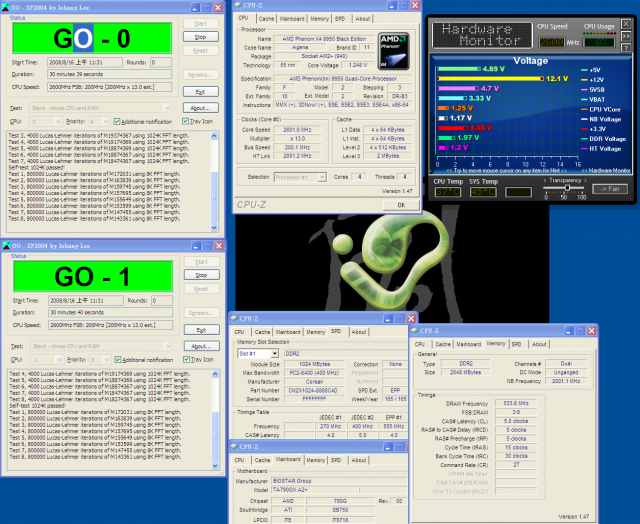Toggle Additional notification in GO-1 window

pos(118,360)
